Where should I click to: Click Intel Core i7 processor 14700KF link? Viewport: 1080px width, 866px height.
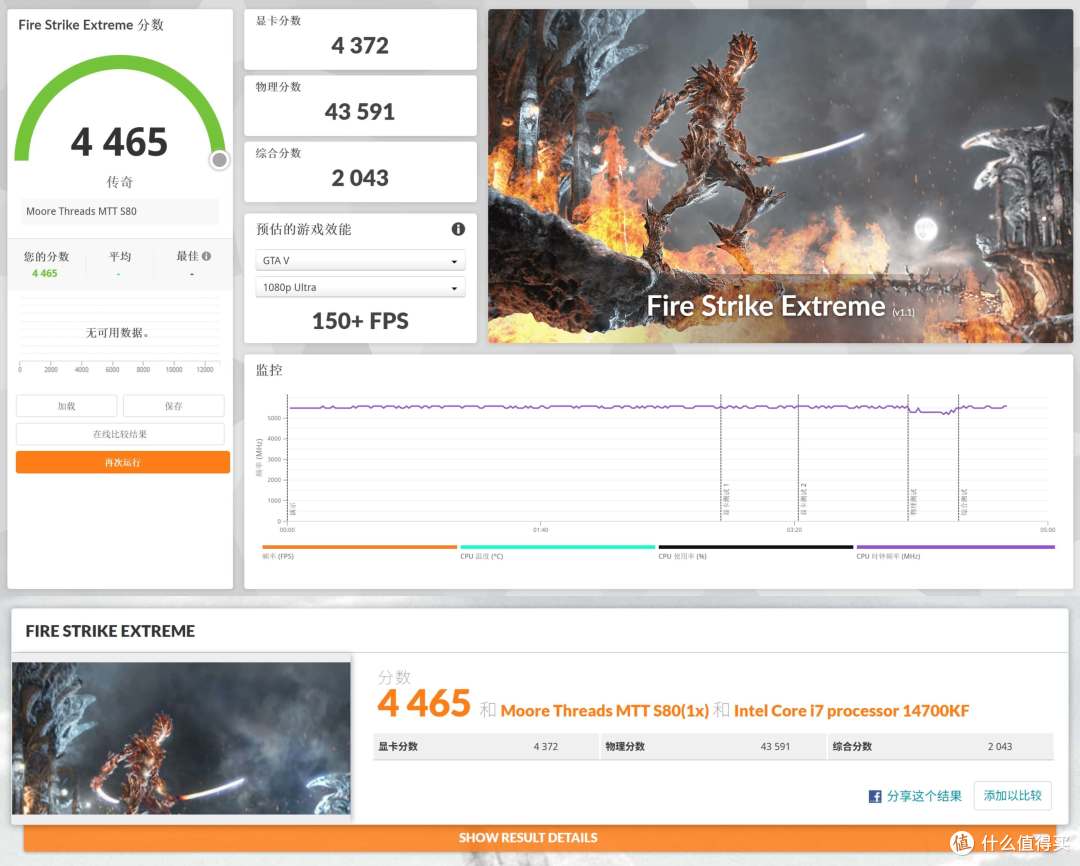click(x=851, y=711)
